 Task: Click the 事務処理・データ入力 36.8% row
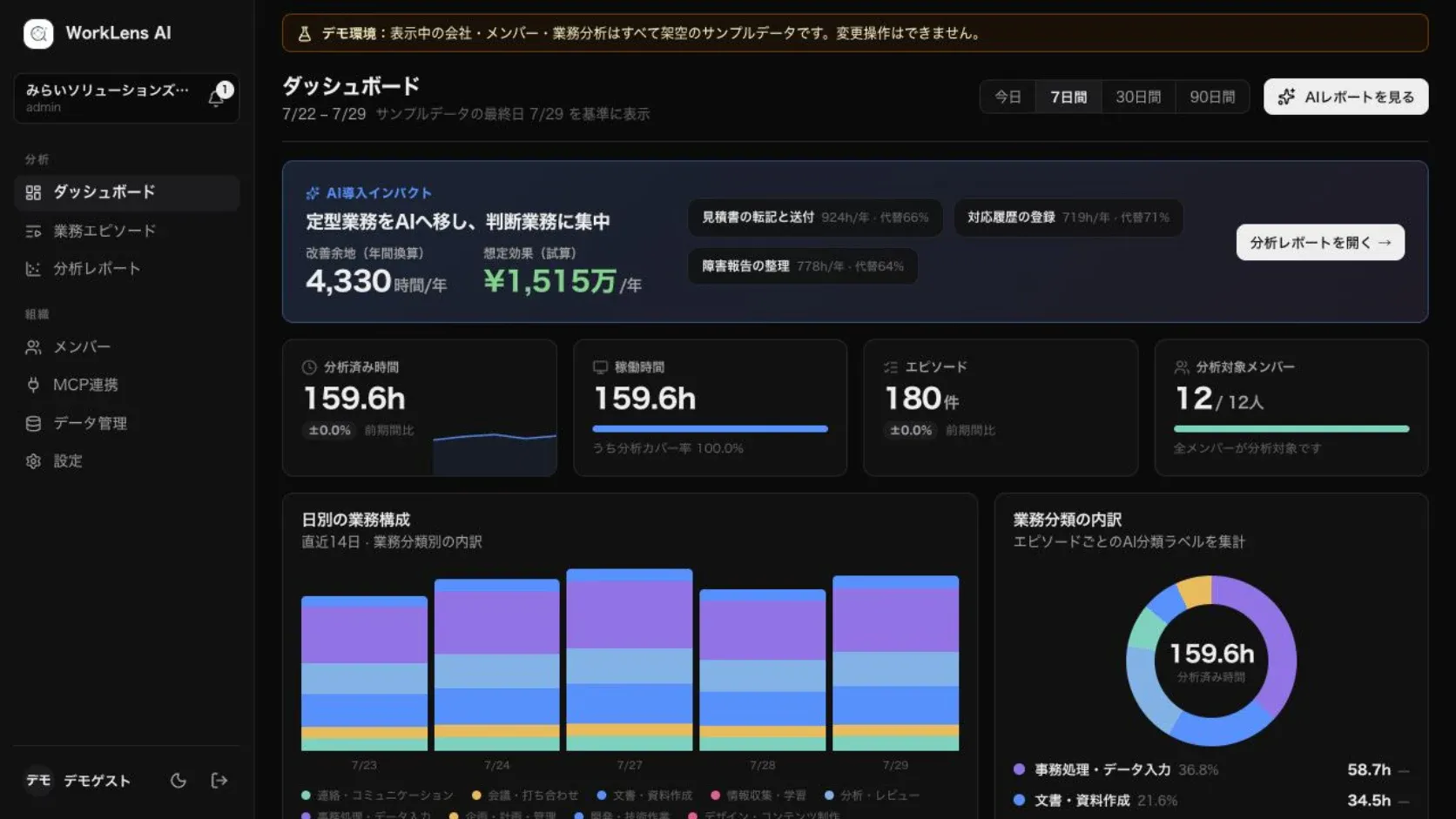(x=1211, y=770)
